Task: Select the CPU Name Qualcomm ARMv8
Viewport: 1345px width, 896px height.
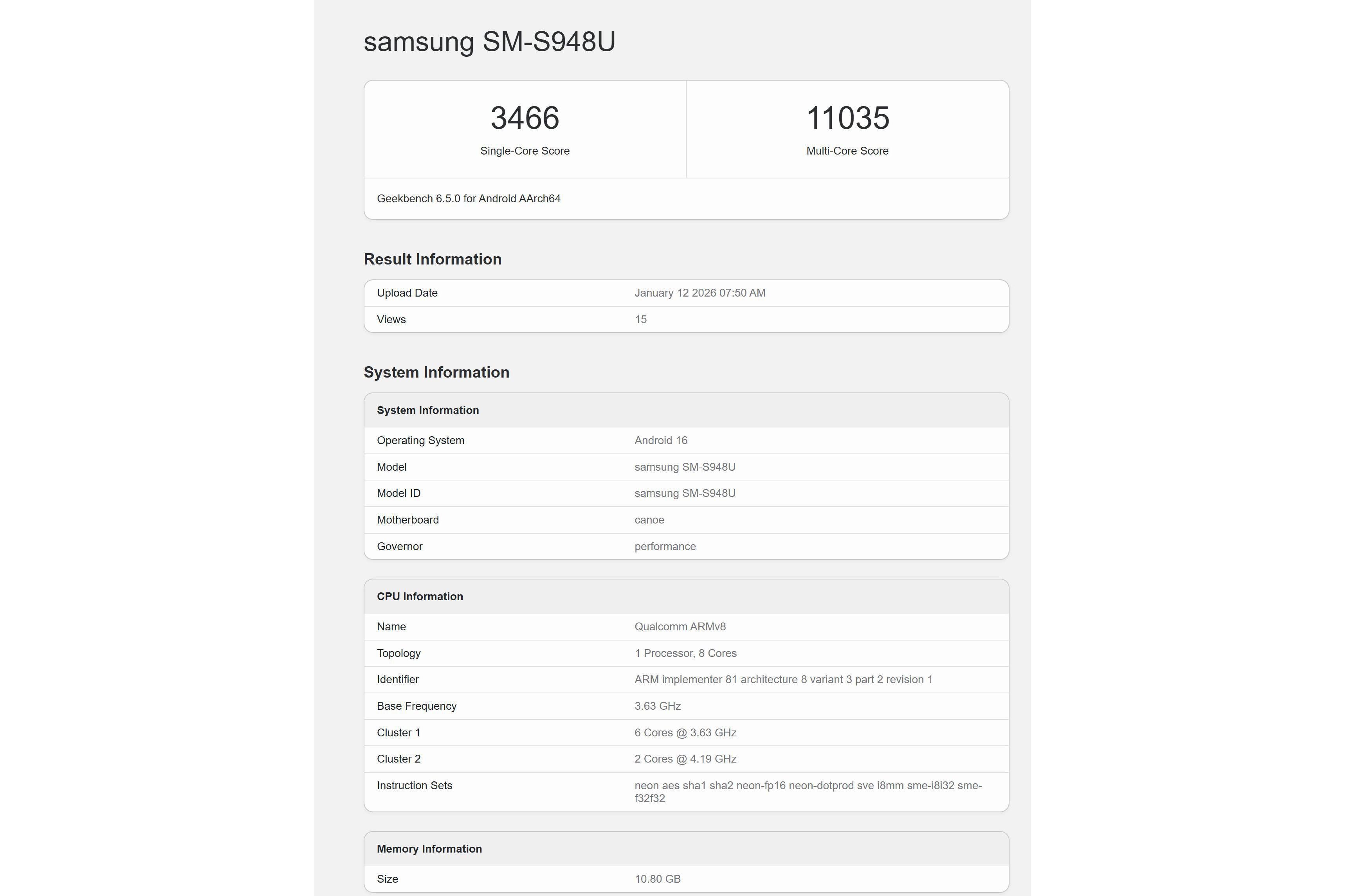Action: pos(679,626)
